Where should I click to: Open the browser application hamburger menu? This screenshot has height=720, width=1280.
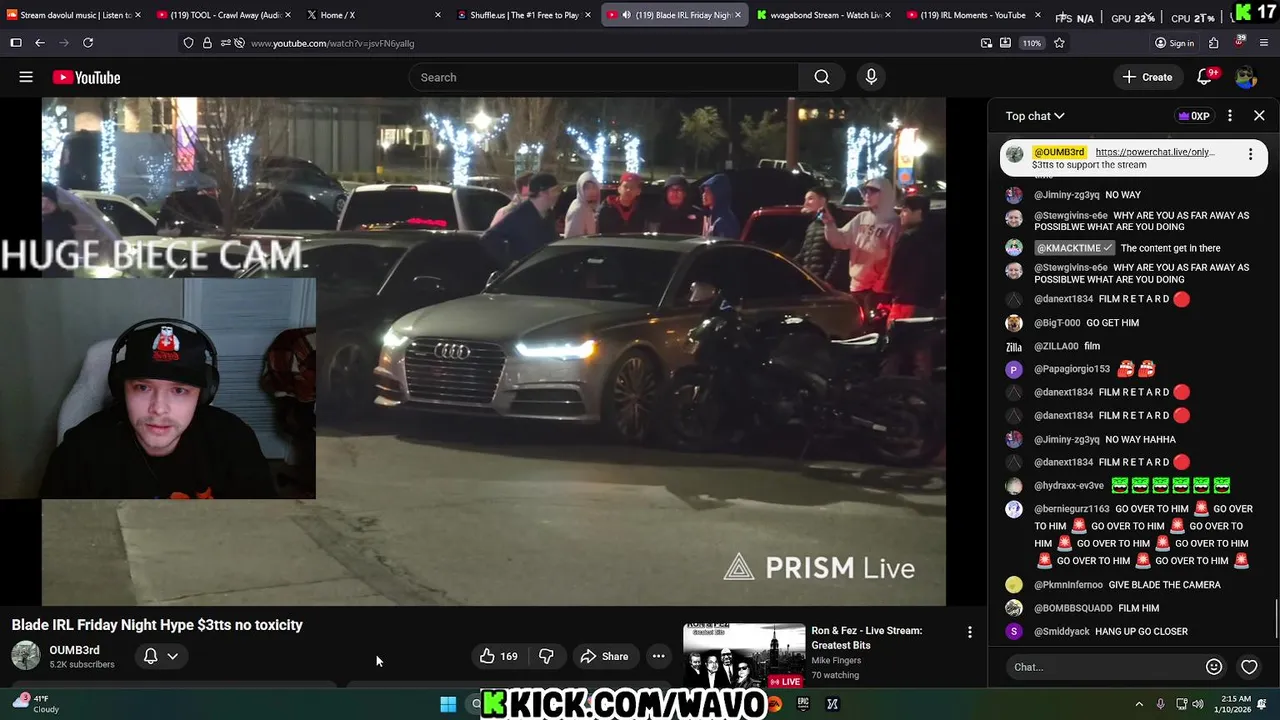(x=1264, y=43)
